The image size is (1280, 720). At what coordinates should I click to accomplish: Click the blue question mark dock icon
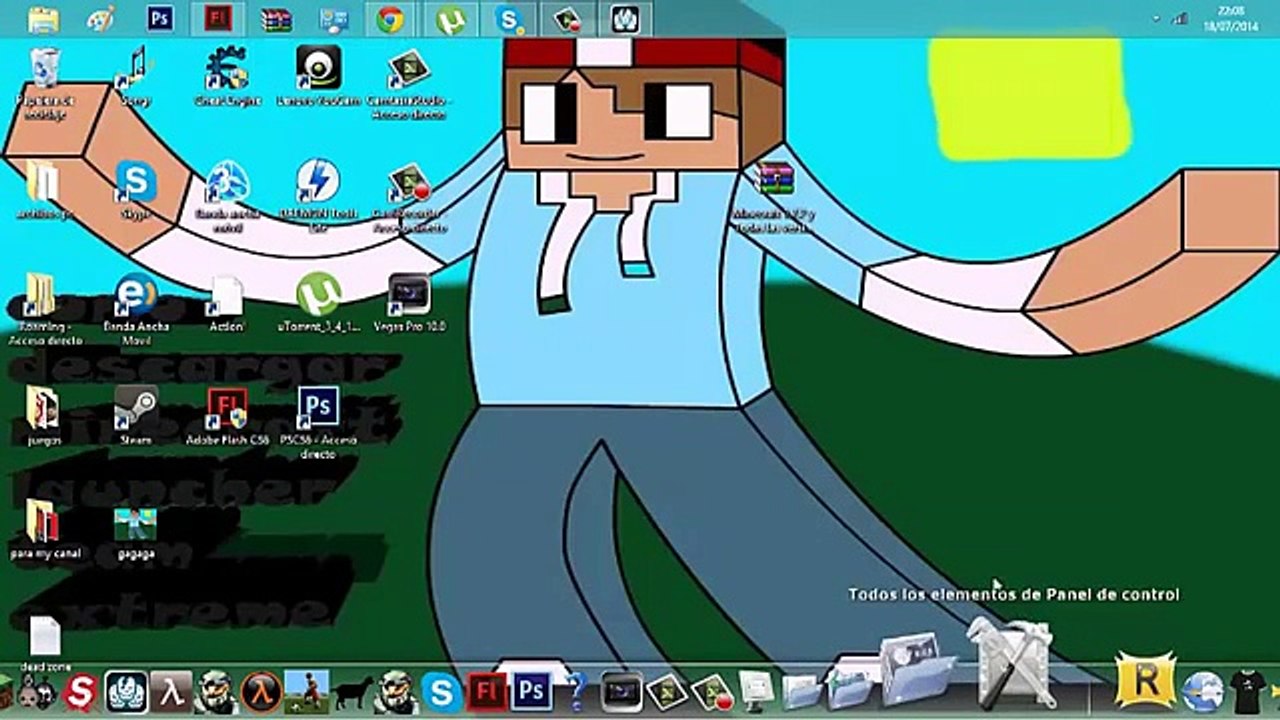[576, 691]
